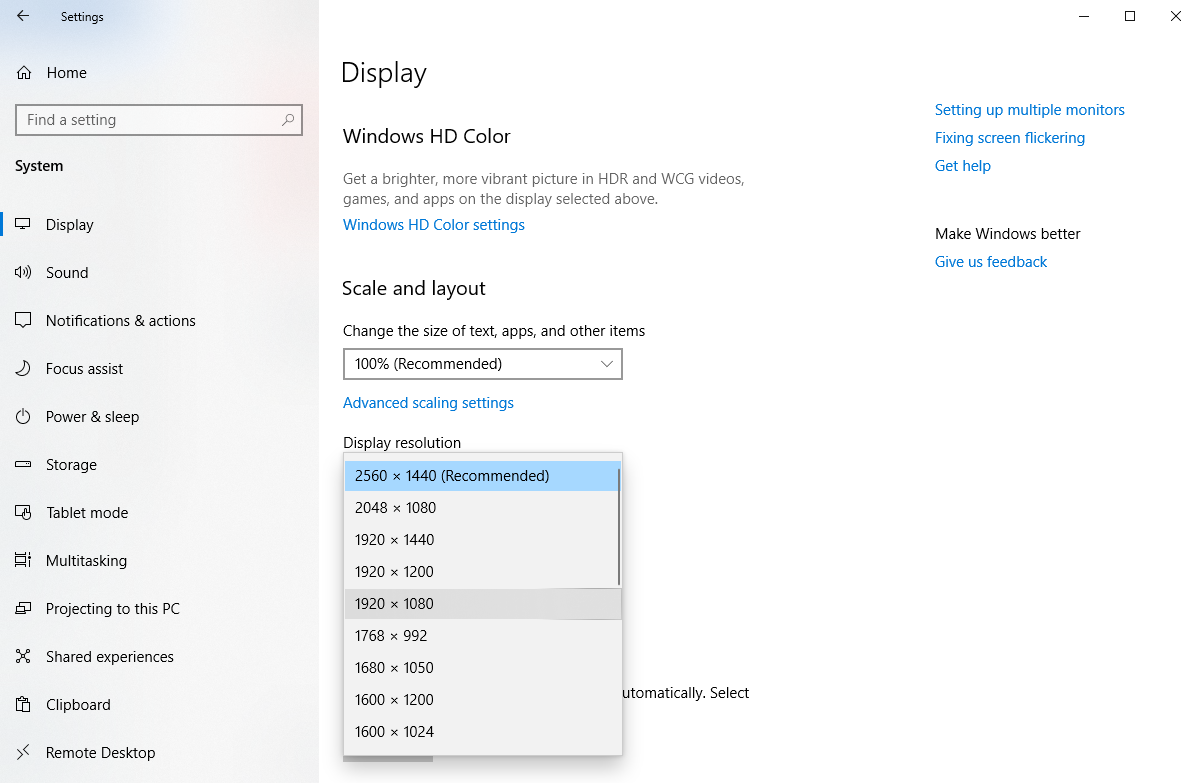This screenshot has width=1199, height=783.
Task: Close the Settings window
Action: click(1175, 16)
